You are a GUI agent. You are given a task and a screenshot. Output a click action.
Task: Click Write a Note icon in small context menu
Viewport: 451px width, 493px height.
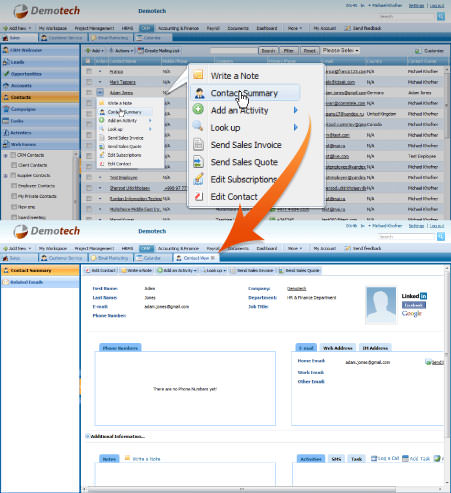click(102, 103)
